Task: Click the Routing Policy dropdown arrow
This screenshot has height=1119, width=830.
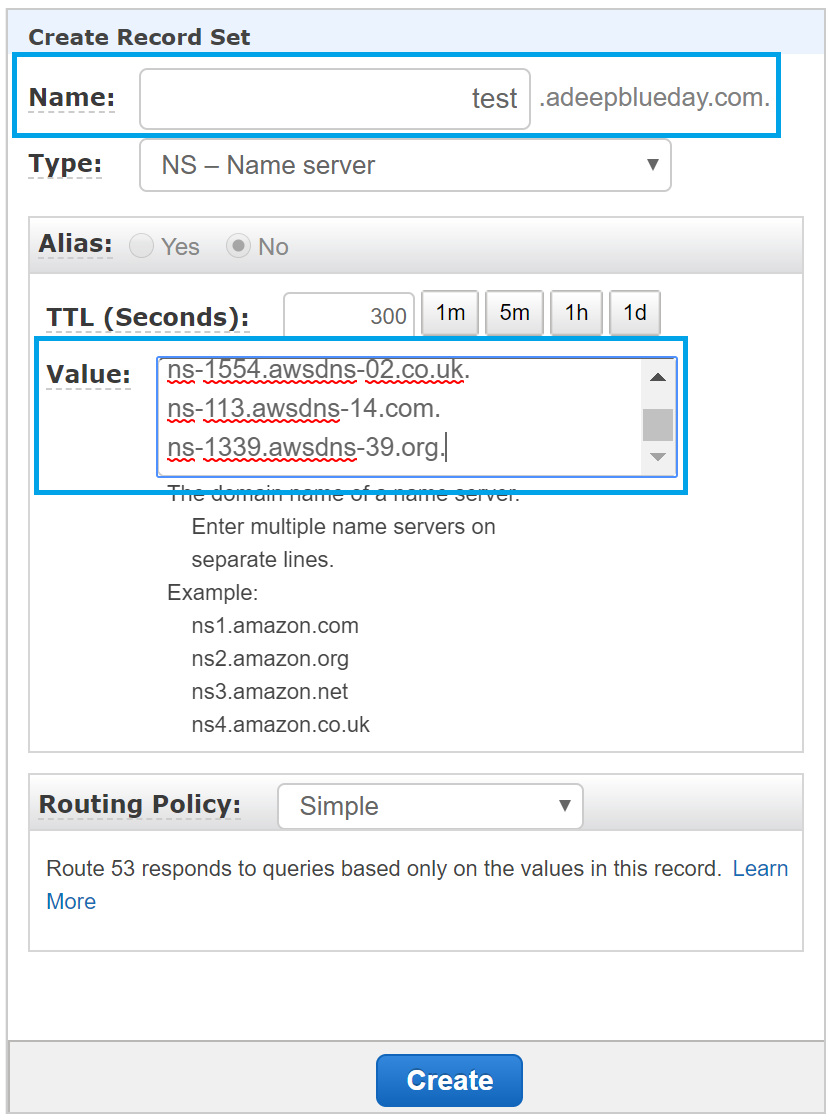Action: [565, 806]
